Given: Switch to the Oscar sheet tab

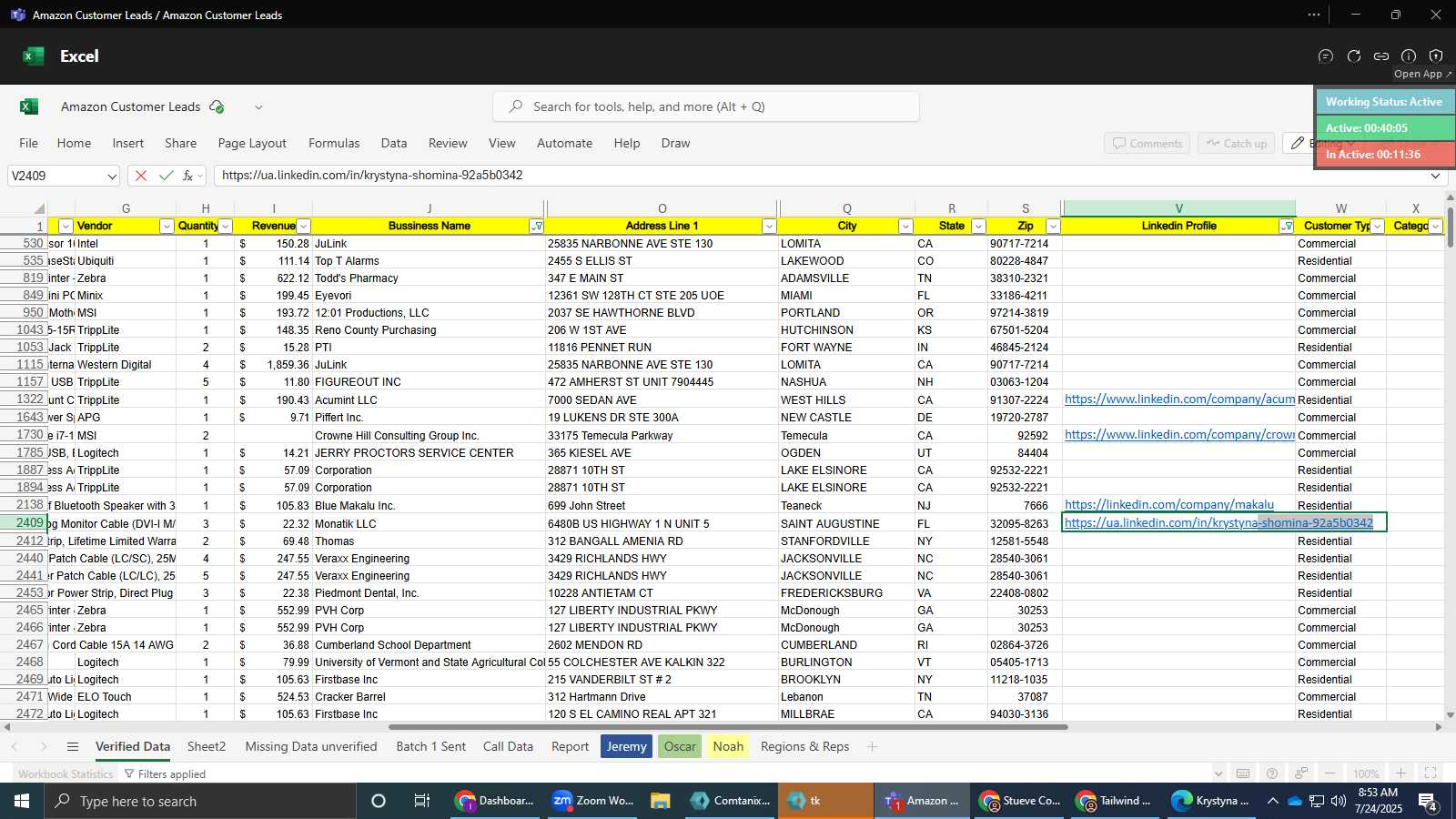Looking at the screenshot, I should [x=680, y=747].
